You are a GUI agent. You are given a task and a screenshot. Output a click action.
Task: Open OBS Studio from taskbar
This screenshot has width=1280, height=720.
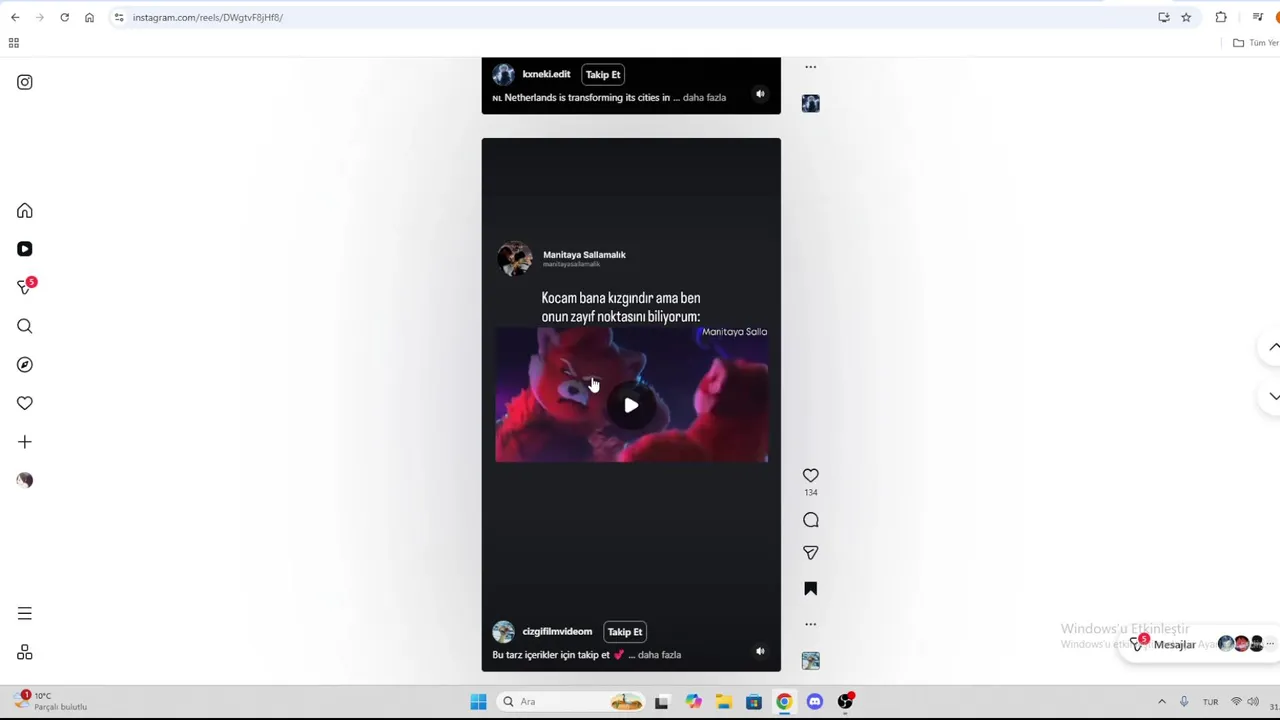click(845, 702)
